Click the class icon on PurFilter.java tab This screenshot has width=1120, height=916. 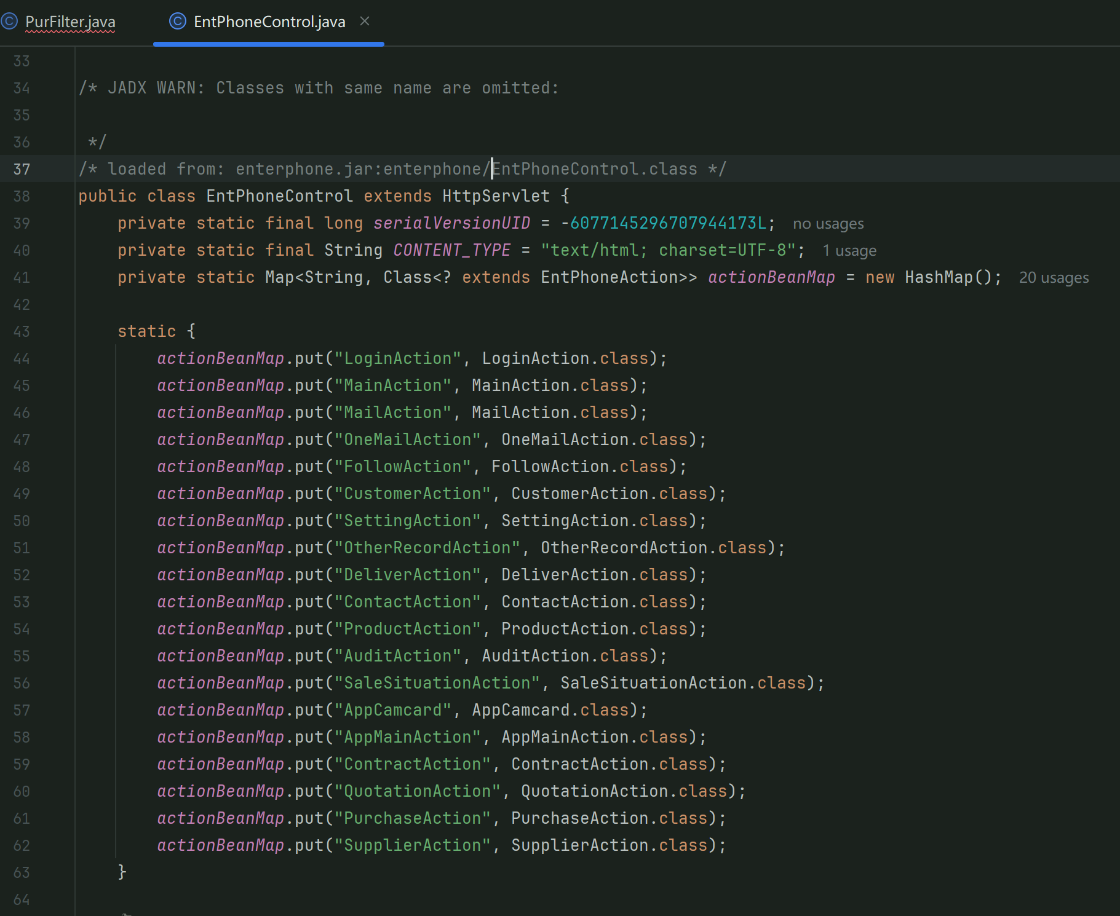[10, 22]
